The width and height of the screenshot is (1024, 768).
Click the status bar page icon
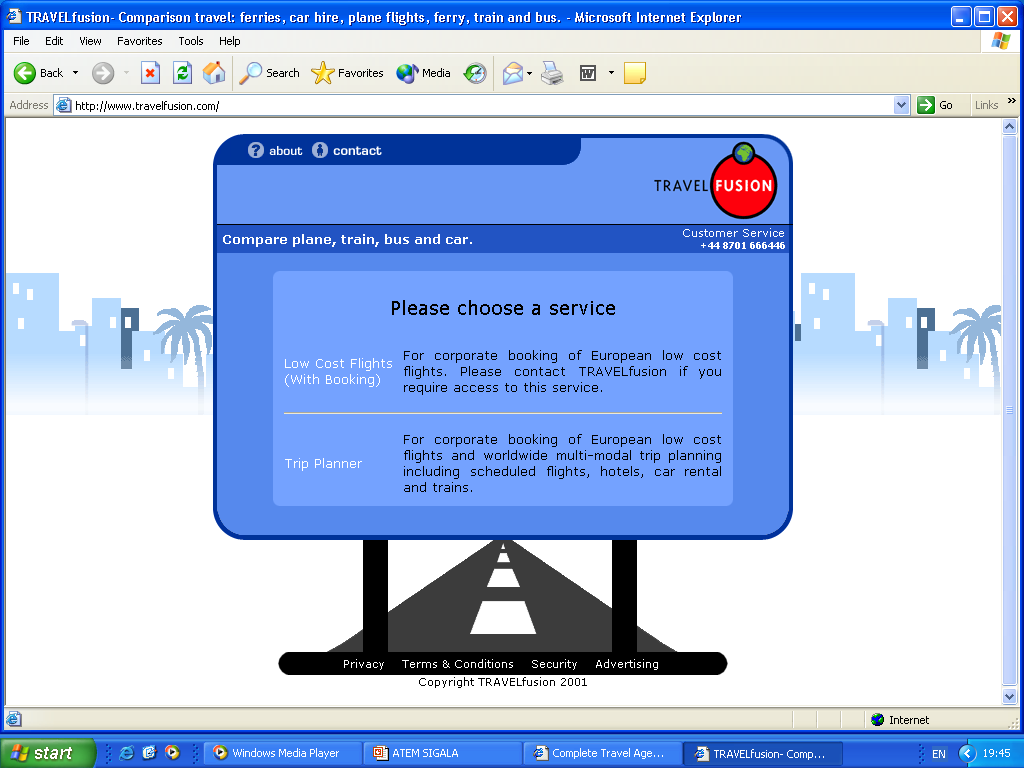[14, 720]
